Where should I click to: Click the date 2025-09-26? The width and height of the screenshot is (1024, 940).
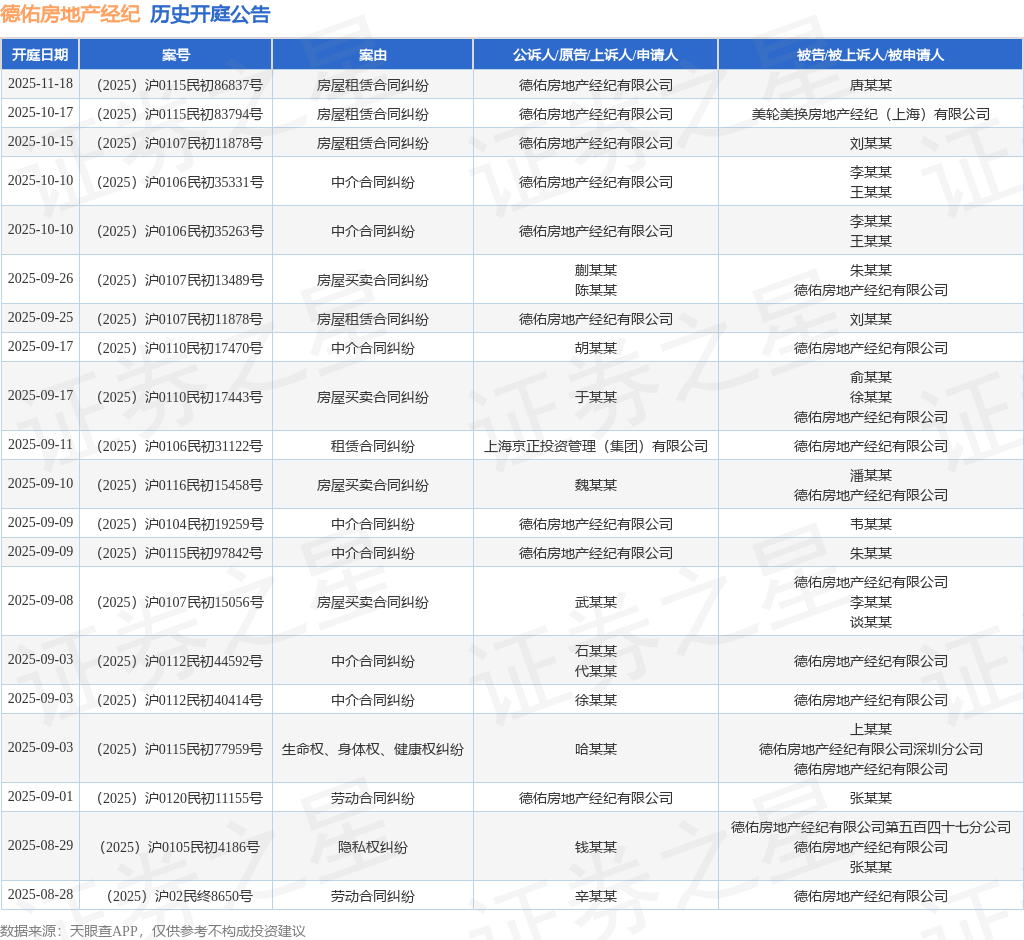pos(40,279)
